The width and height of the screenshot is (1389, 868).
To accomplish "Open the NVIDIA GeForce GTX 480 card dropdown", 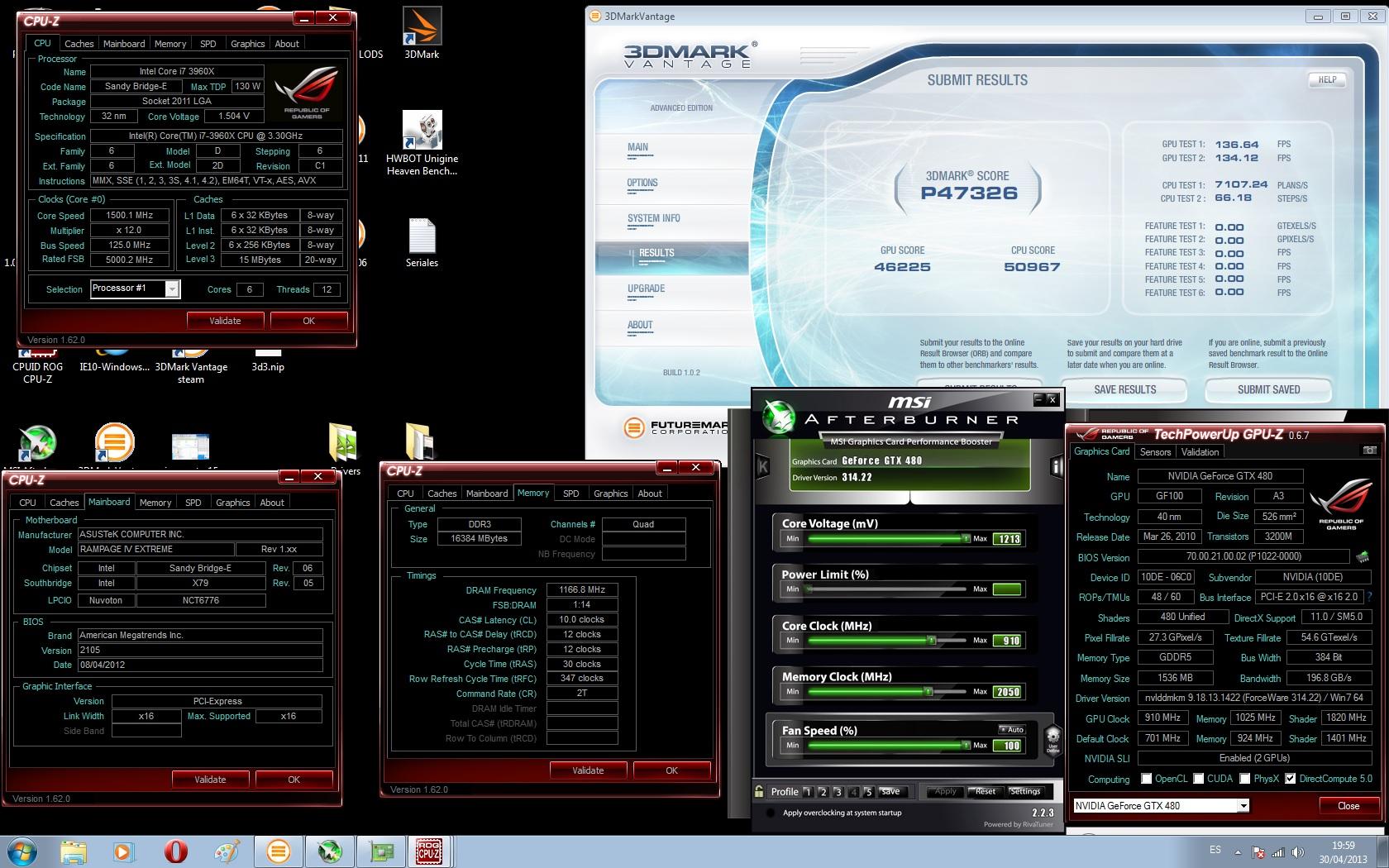I will pyautogui.click(x=1243, y=805).
